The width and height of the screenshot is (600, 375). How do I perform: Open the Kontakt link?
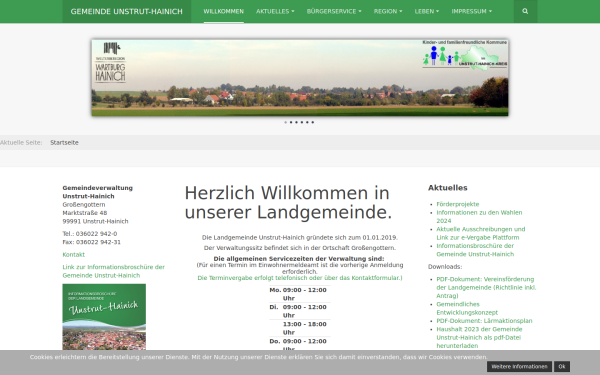pyautogui.click(x=73, y=254)
